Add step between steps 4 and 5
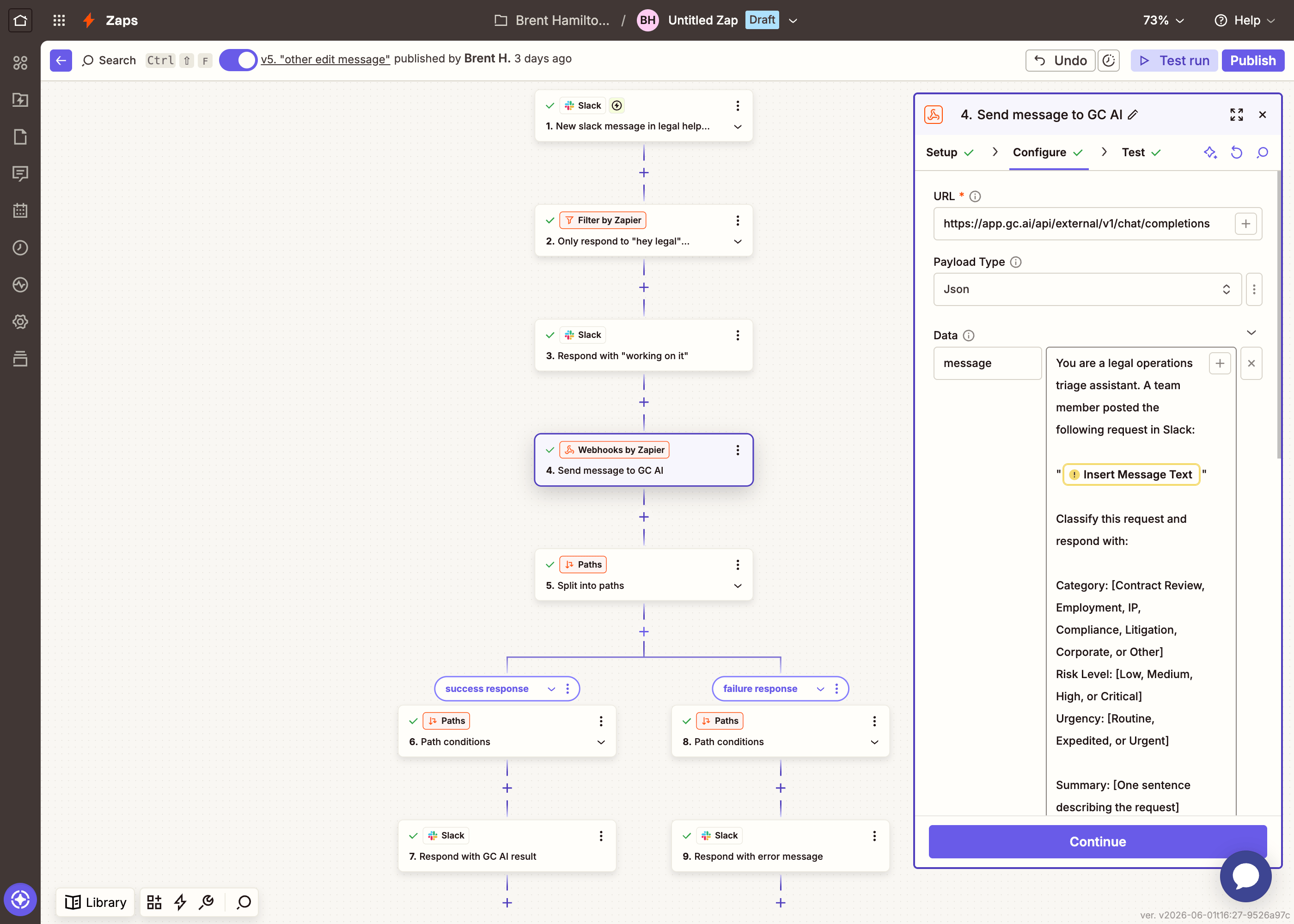Image resolution: width=1294 pixels, height=924 pixels. coord(644,517)
